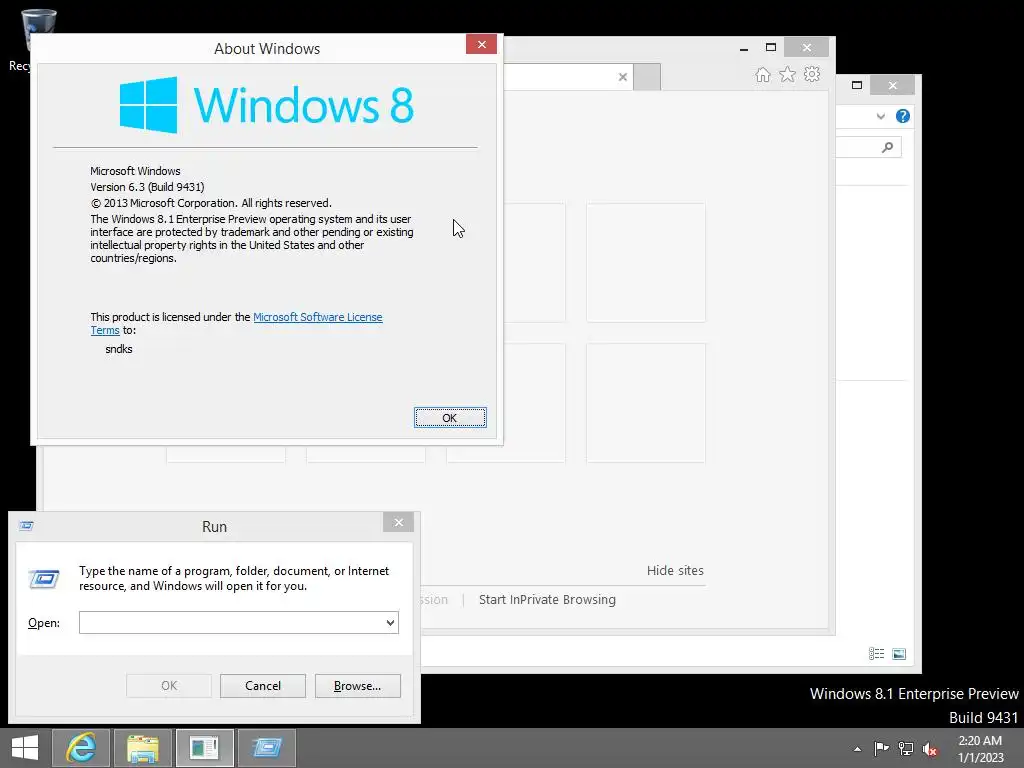Image resolution: width=1024 pixels, height=768 pixels.
Task: Switch to About Windows taskbar button
Action: [204, 748]
